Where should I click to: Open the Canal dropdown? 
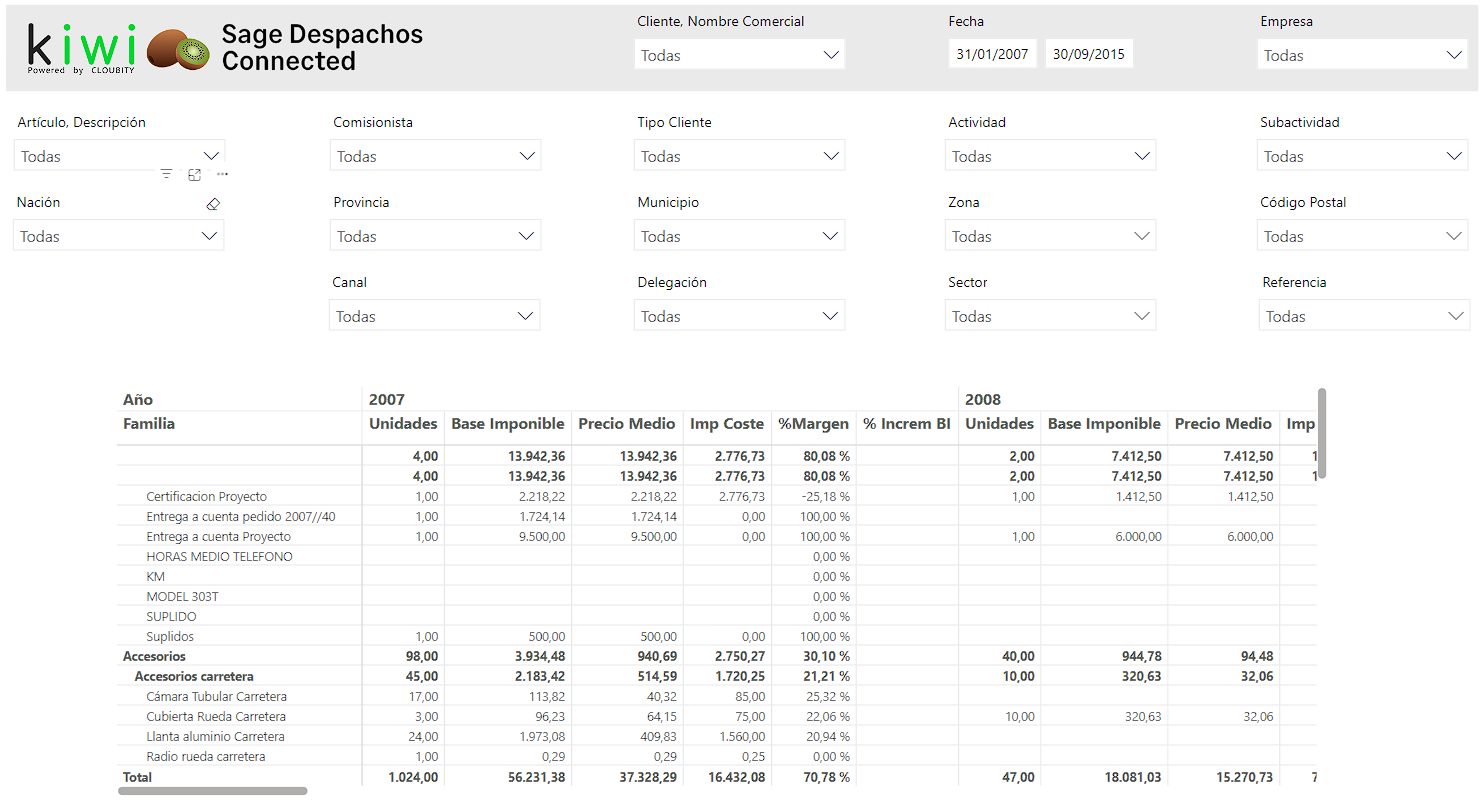coord(435,316)
